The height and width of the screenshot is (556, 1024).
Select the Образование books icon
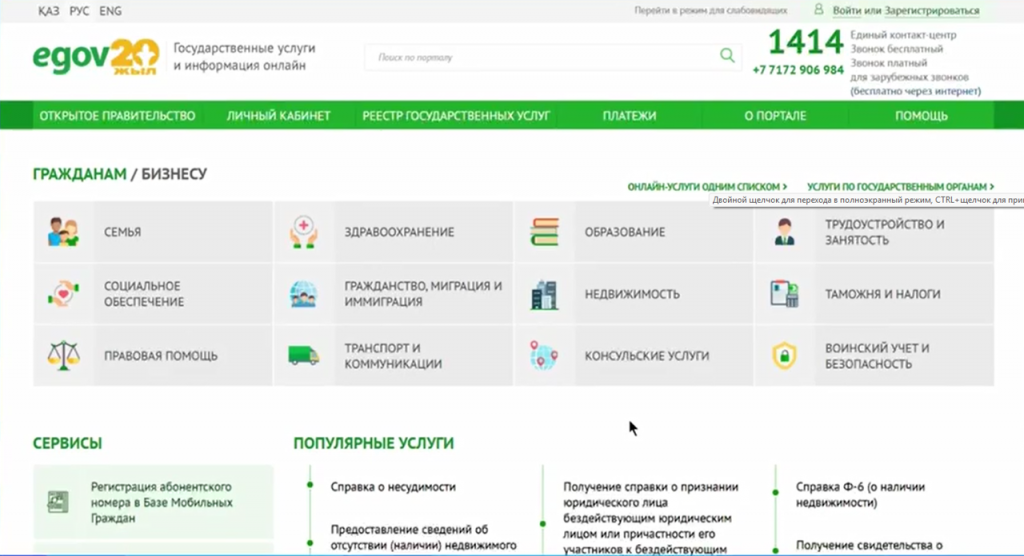(544, 232)
